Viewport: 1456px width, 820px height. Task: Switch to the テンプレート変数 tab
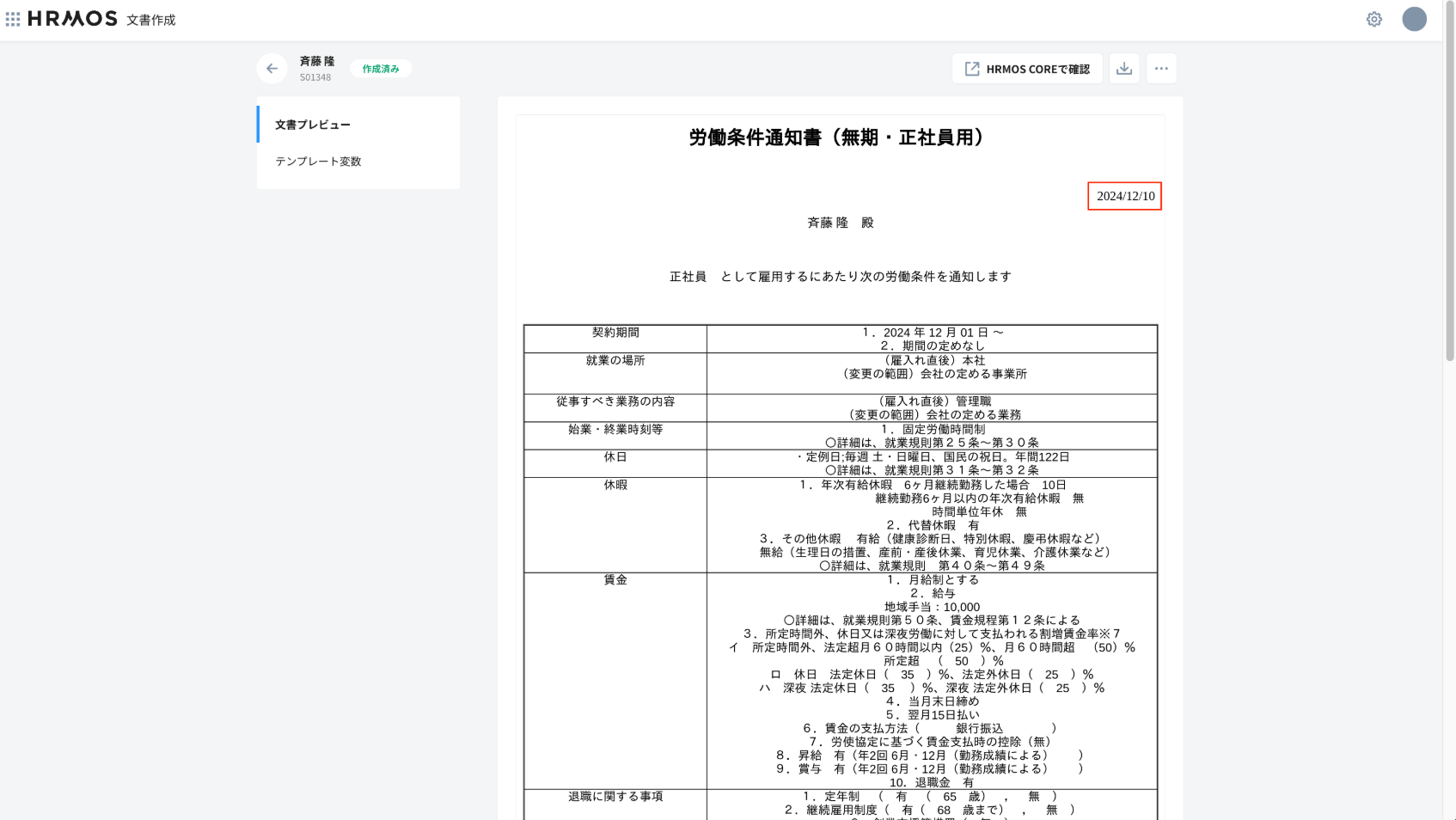[x=318, y=162]
